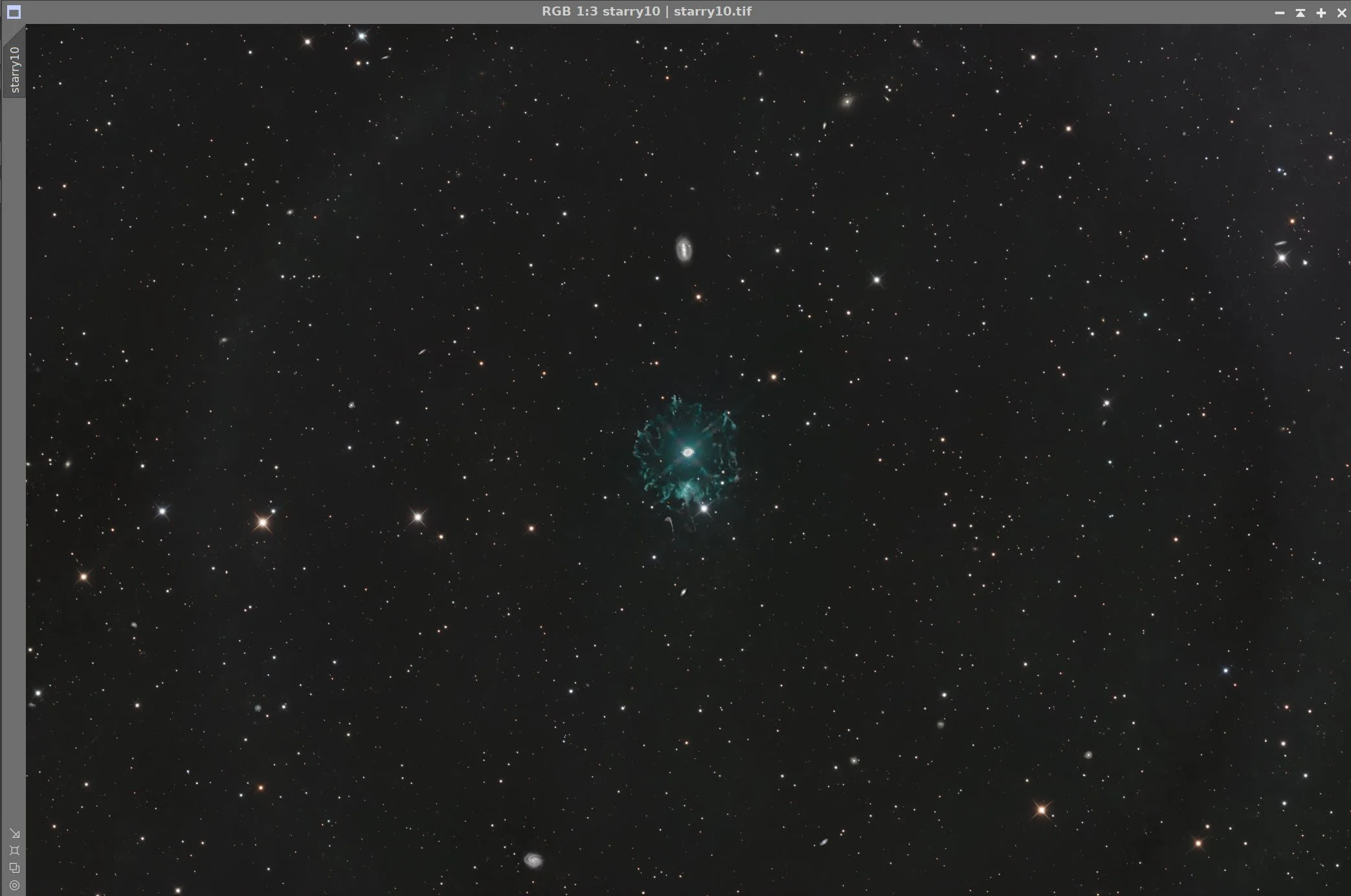Click the concentric circles icon at bottom-left
The width and height of the screenshot is (1351, 896).
click(x=14, y=885)
